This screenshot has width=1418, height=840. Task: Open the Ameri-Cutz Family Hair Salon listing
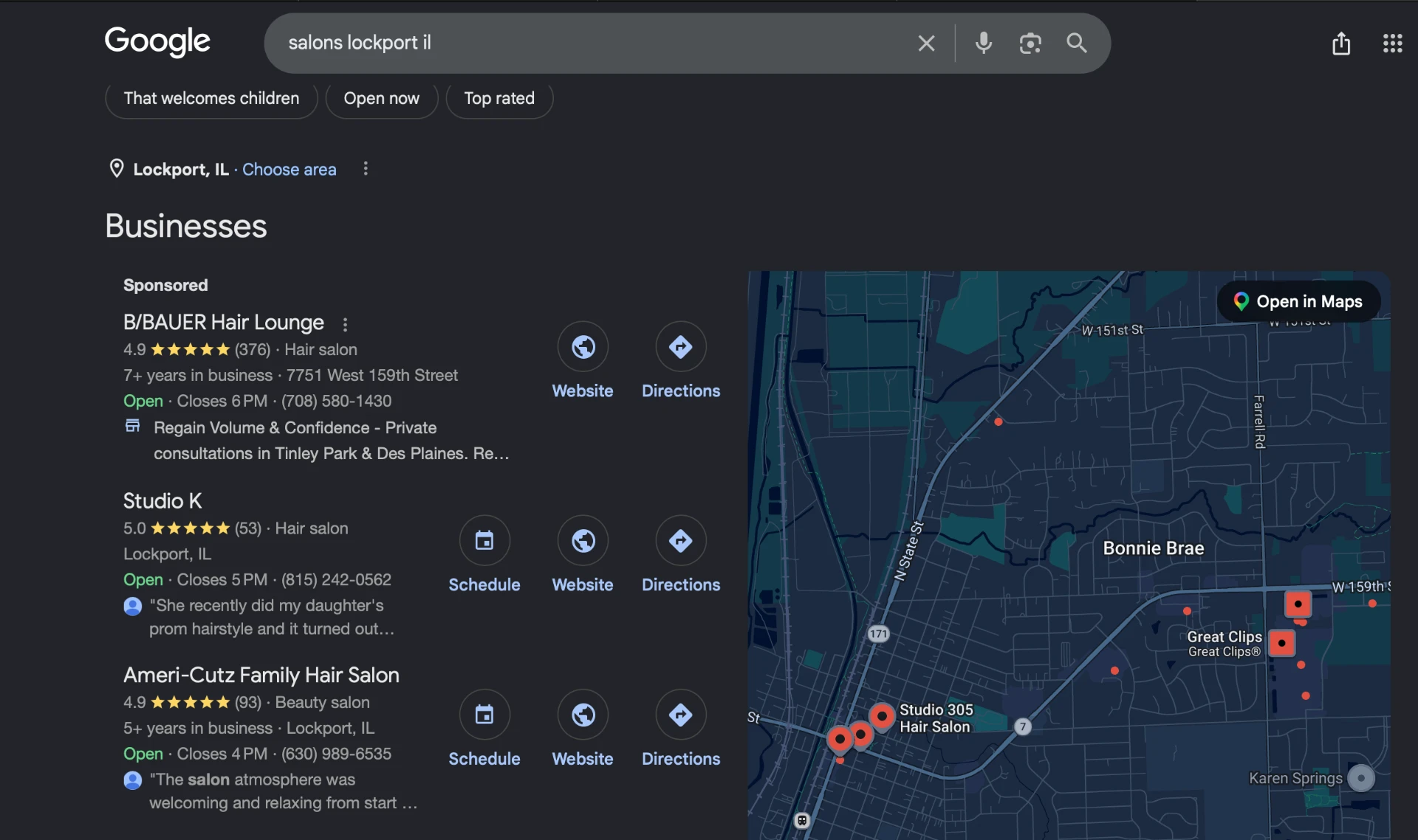261,675
